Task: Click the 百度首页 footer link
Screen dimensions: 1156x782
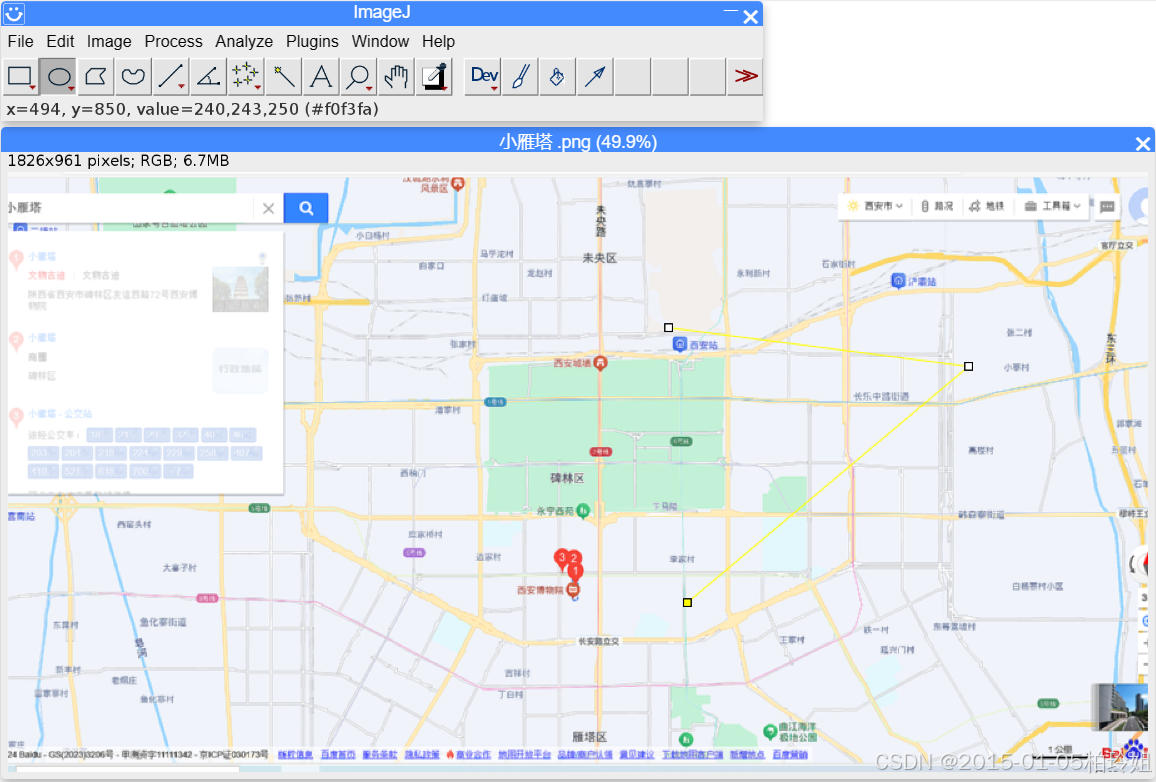Action: 338,755
